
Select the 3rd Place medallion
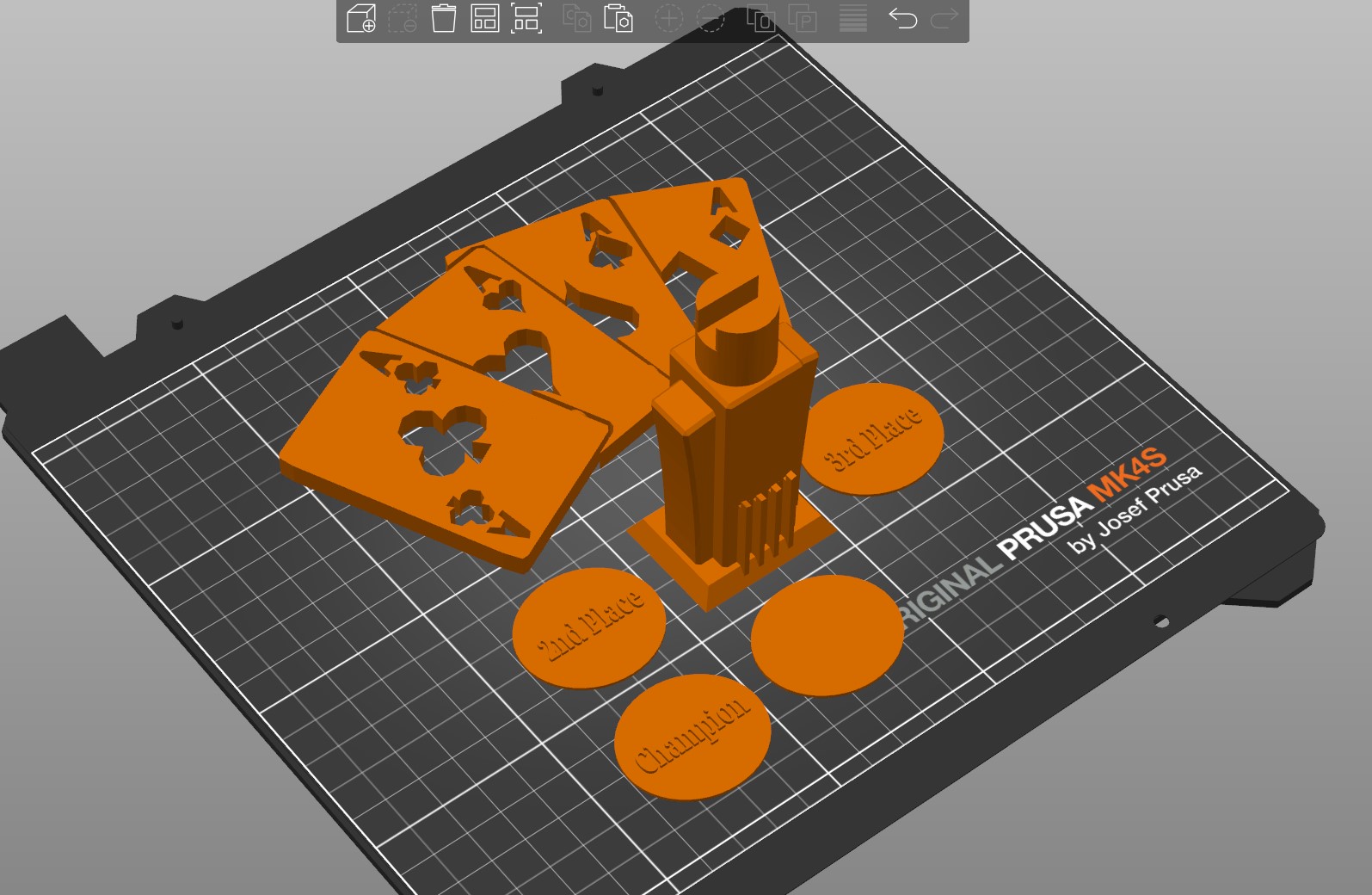coord(871,439)
